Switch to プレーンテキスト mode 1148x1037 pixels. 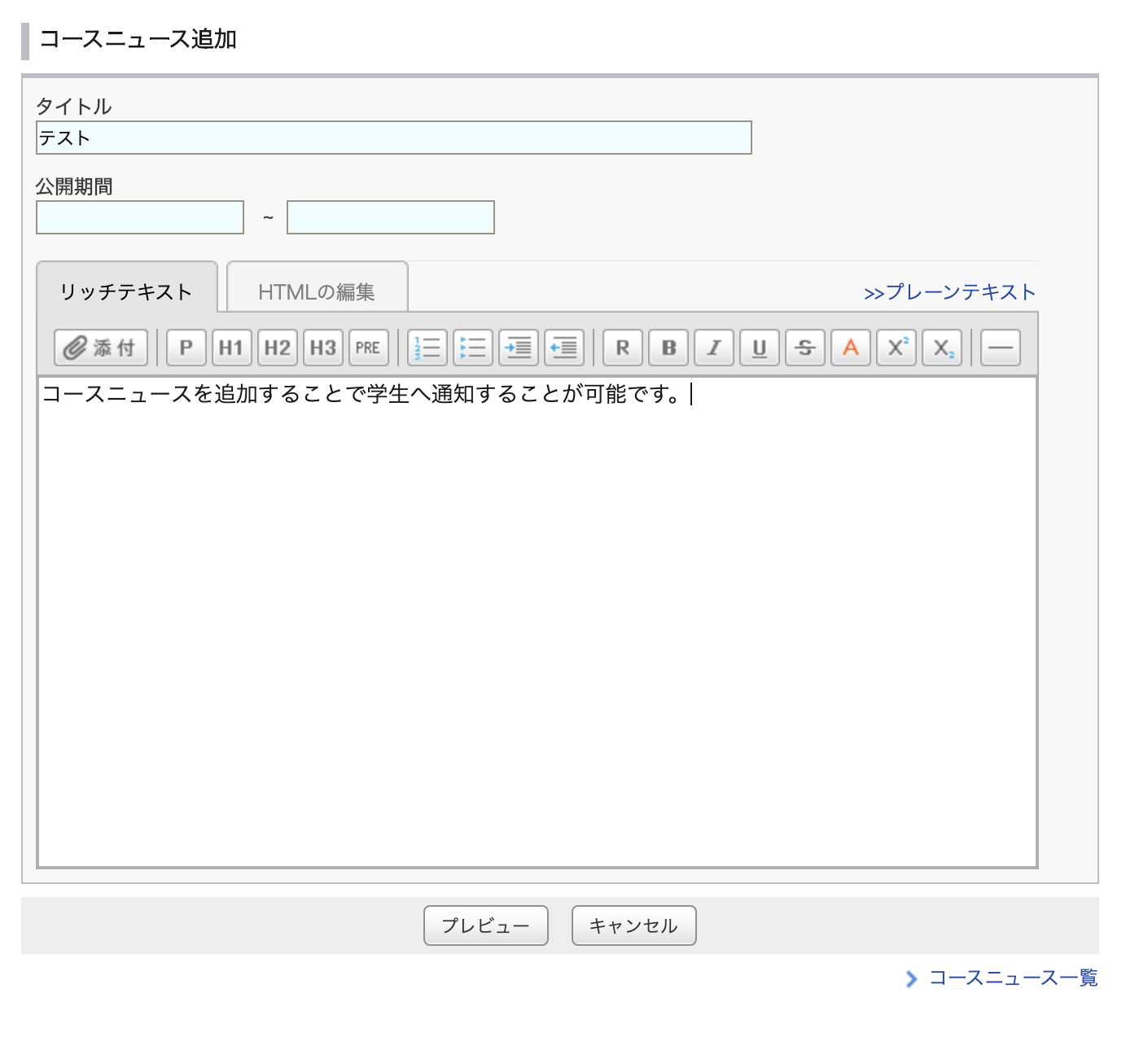click(949, 292)
